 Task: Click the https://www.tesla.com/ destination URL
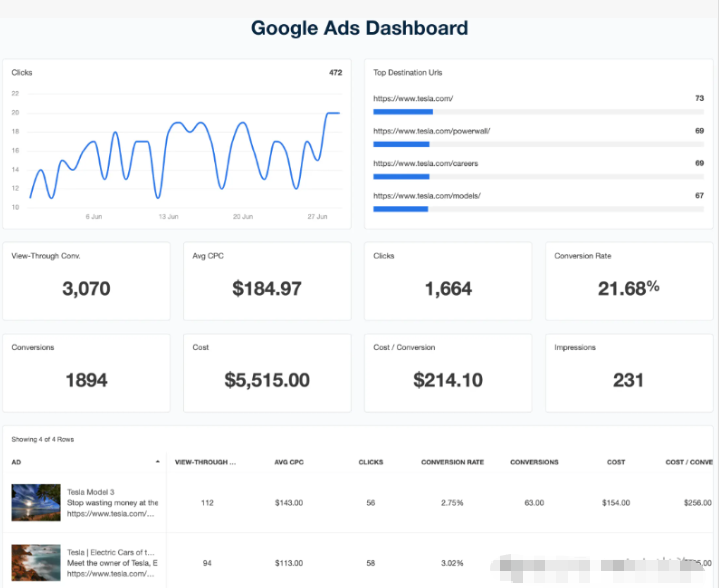tap(413, 98)
